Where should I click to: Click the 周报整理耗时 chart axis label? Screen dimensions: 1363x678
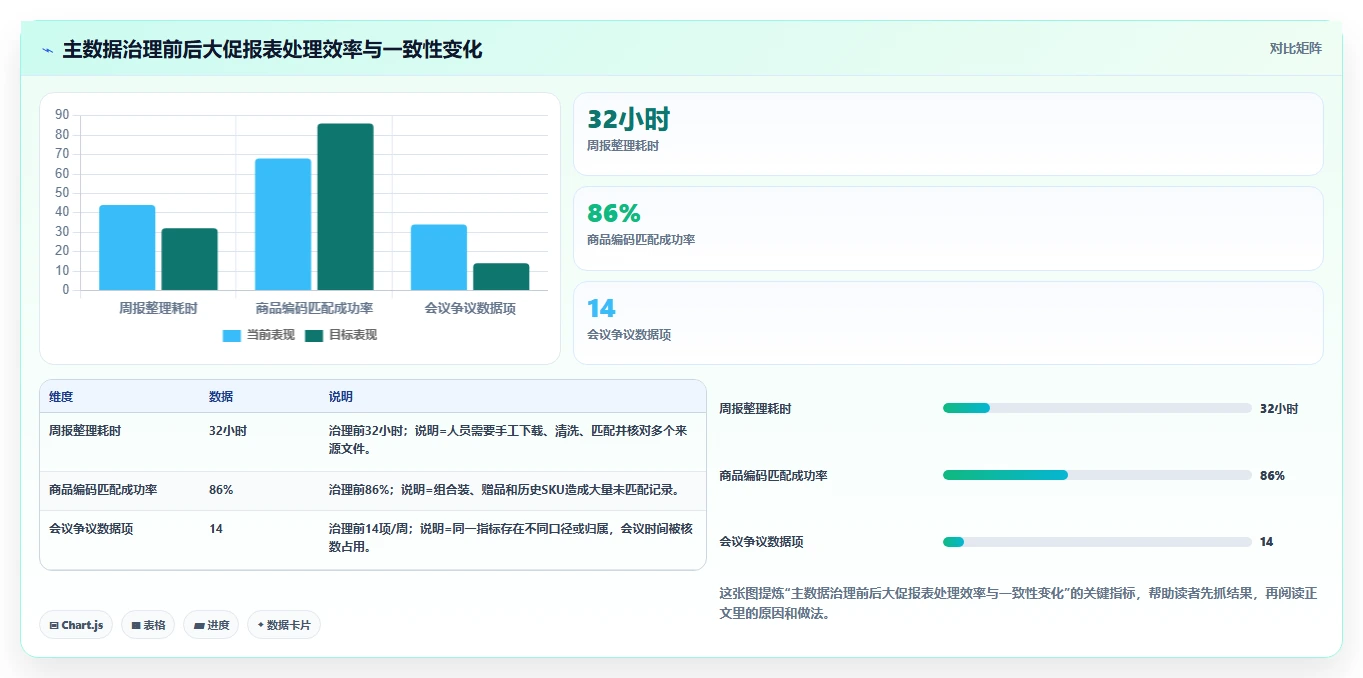(158, 308)
